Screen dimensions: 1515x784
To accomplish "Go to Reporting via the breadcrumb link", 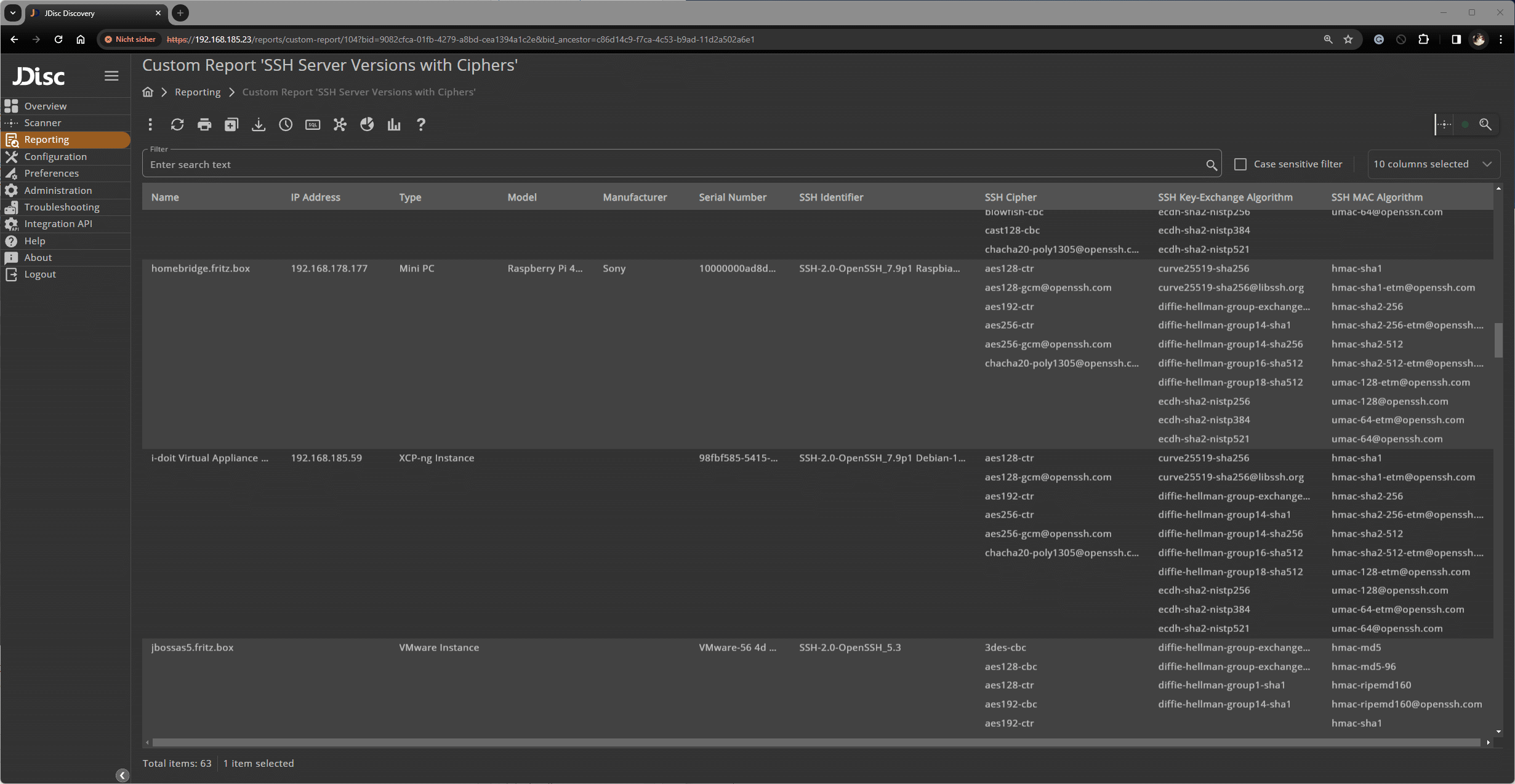I will click(197, 92).
